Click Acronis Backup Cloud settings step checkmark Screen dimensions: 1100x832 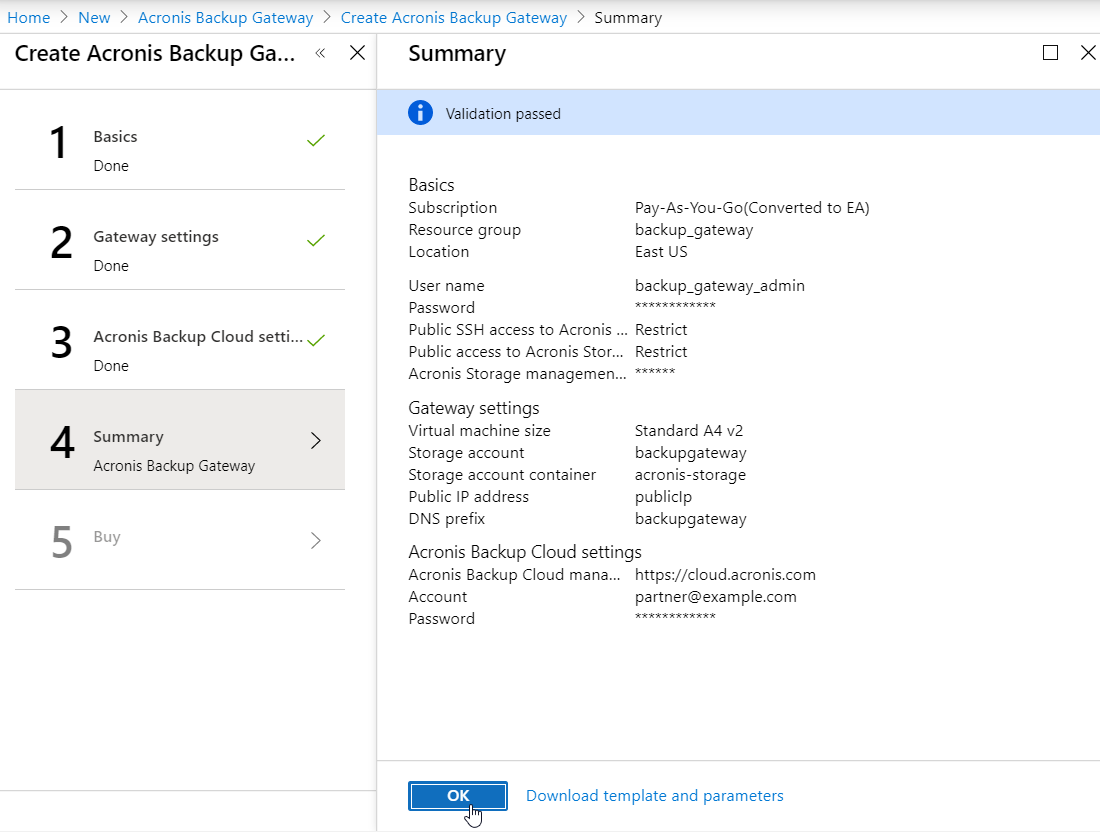click(316, 340)
